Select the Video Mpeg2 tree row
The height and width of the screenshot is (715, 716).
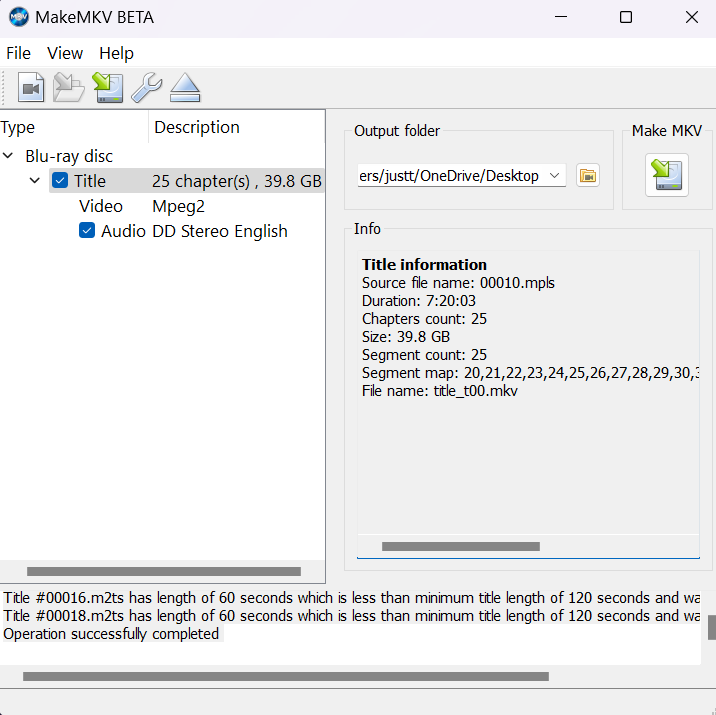tap(162, 206)
